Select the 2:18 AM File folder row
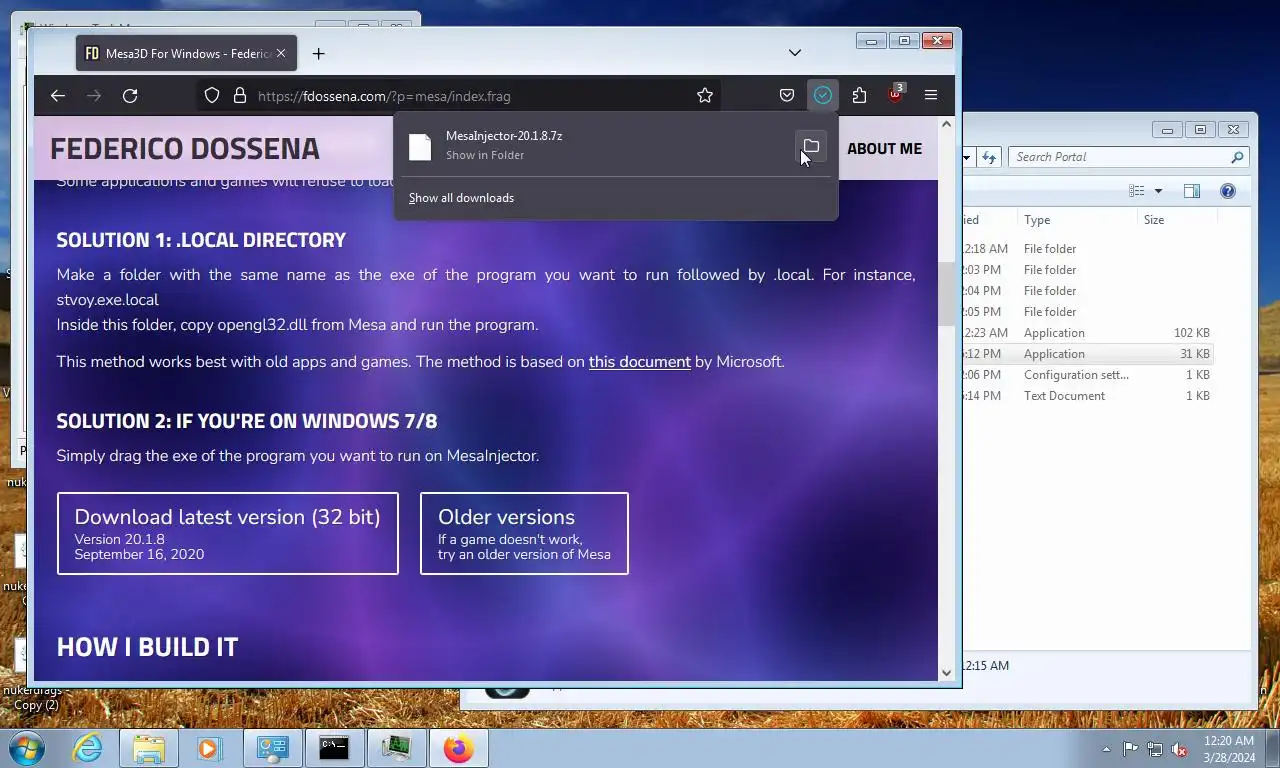 pos(1088,249)
